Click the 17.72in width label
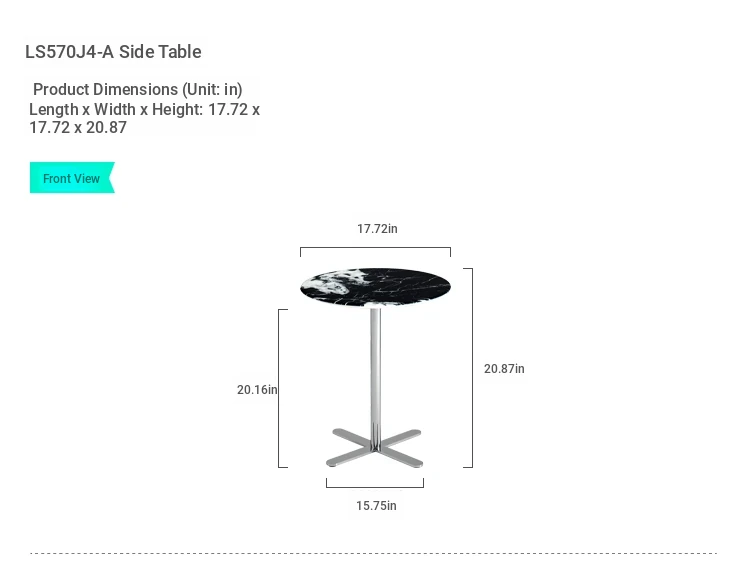Viewport: 750px width, 575px height. click(377, 229)
